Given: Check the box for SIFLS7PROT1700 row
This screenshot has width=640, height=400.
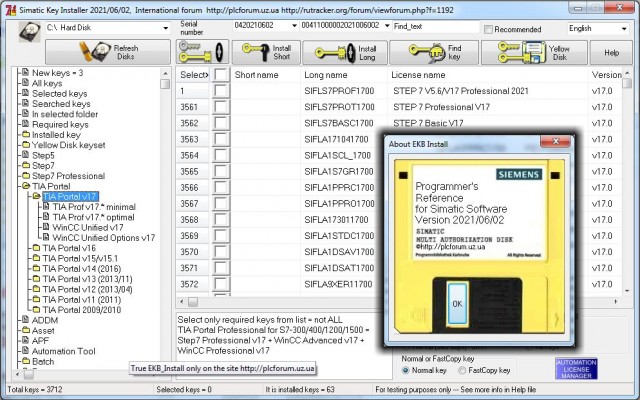Looking at the screenshot, I should pyautogui.click(x=221, y=107).
